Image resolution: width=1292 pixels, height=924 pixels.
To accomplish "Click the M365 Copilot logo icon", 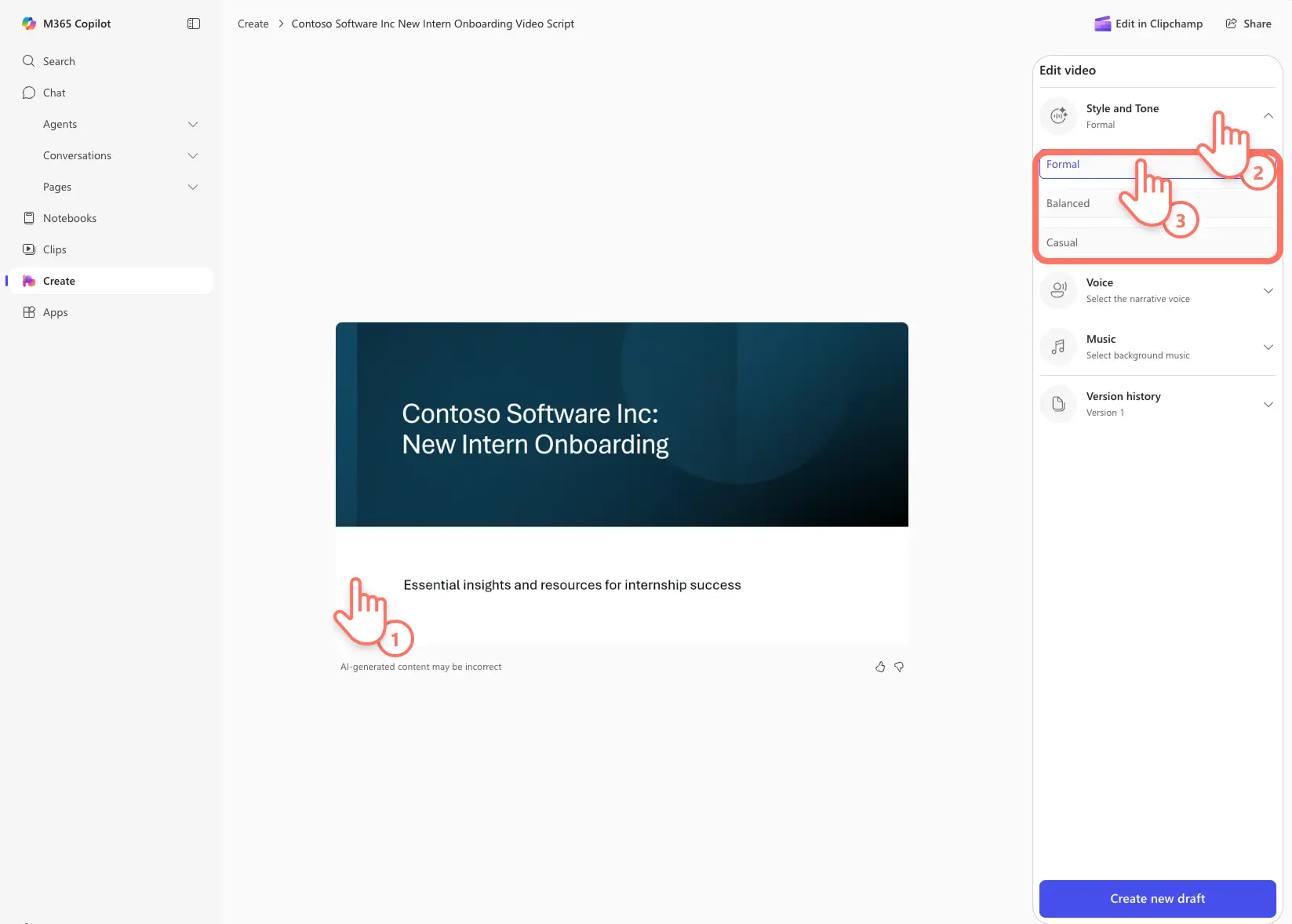I will (29, 24).
